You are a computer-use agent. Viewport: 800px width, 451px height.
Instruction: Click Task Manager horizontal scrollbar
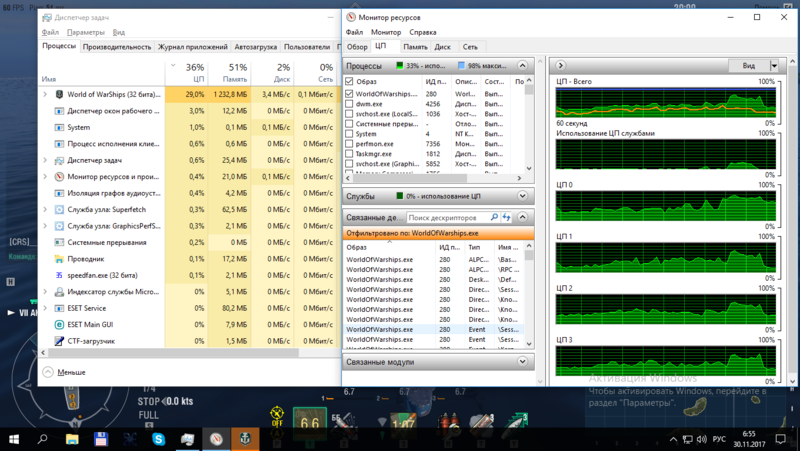pyautogui.click(x=173, y=353)
